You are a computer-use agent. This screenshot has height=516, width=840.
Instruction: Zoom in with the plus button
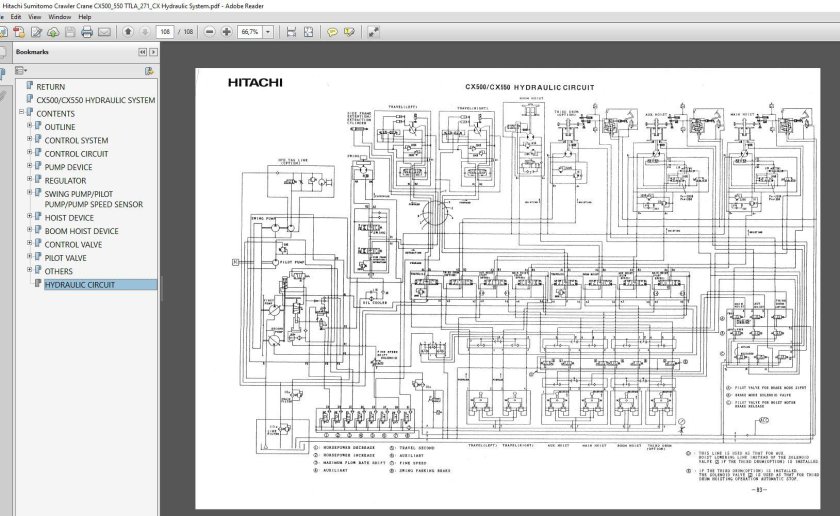(227, 32)
